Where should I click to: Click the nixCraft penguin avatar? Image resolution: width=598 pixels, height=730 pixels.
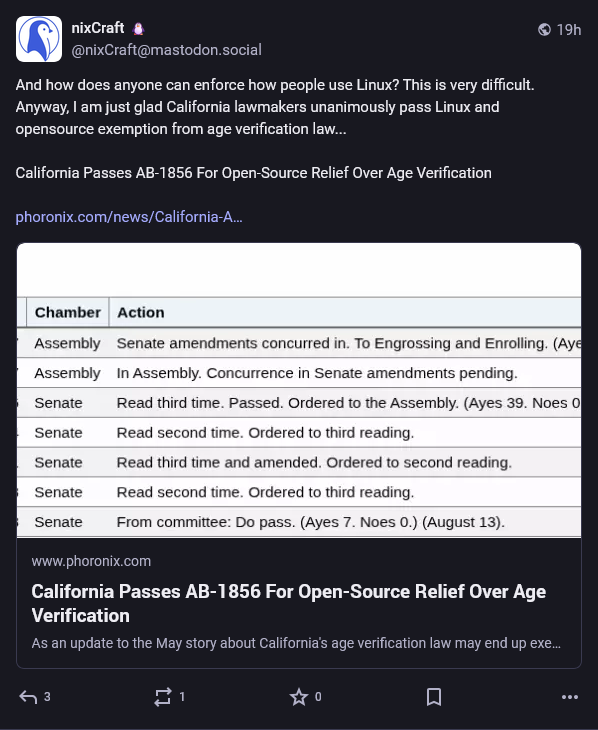click(x=39, y=39)
